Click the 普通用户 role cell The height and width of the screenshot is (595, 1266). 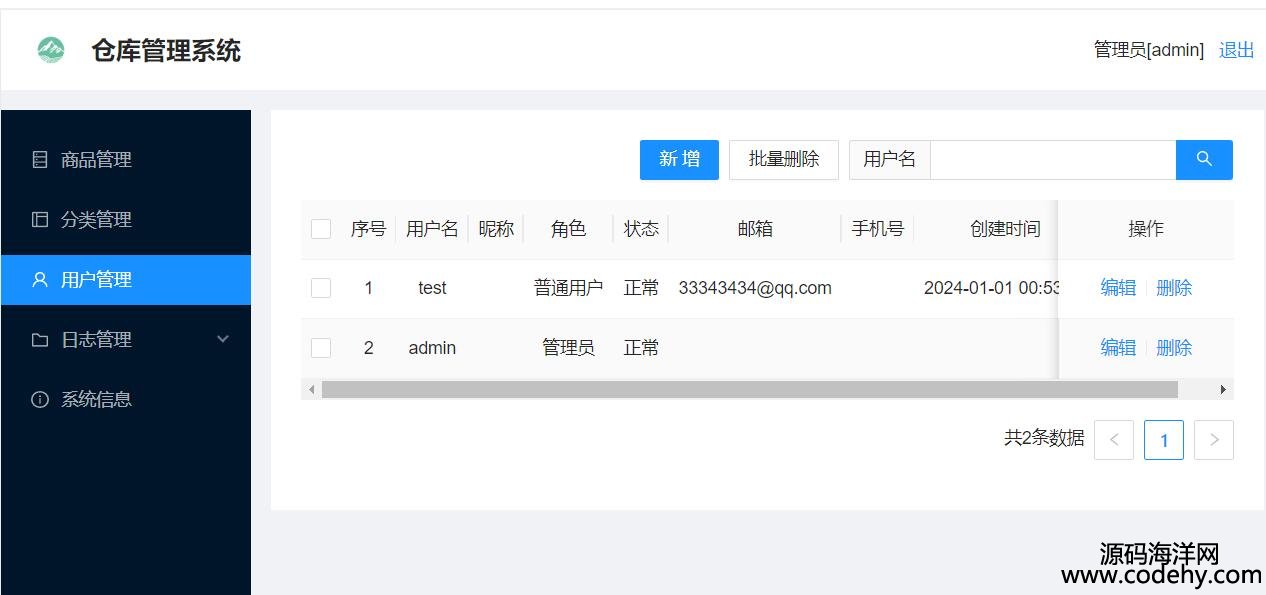click(568, 288)
